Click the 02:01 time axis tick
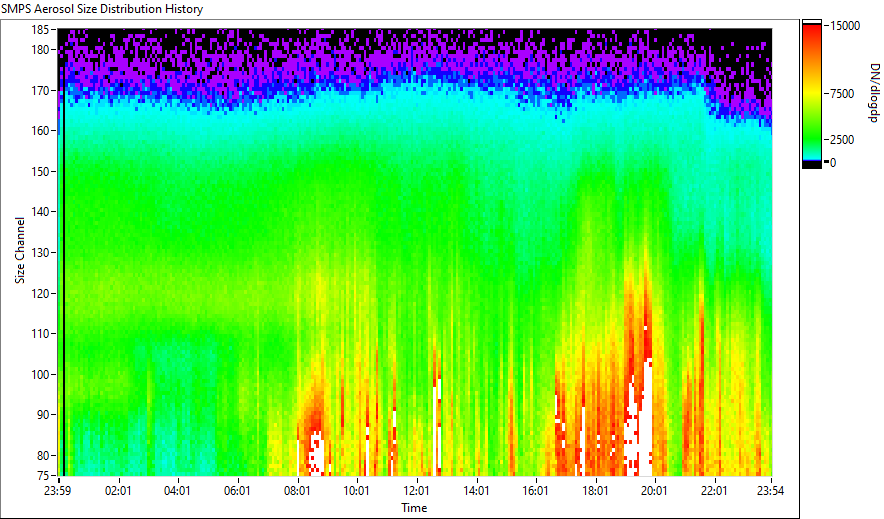 tap(118, 491)
